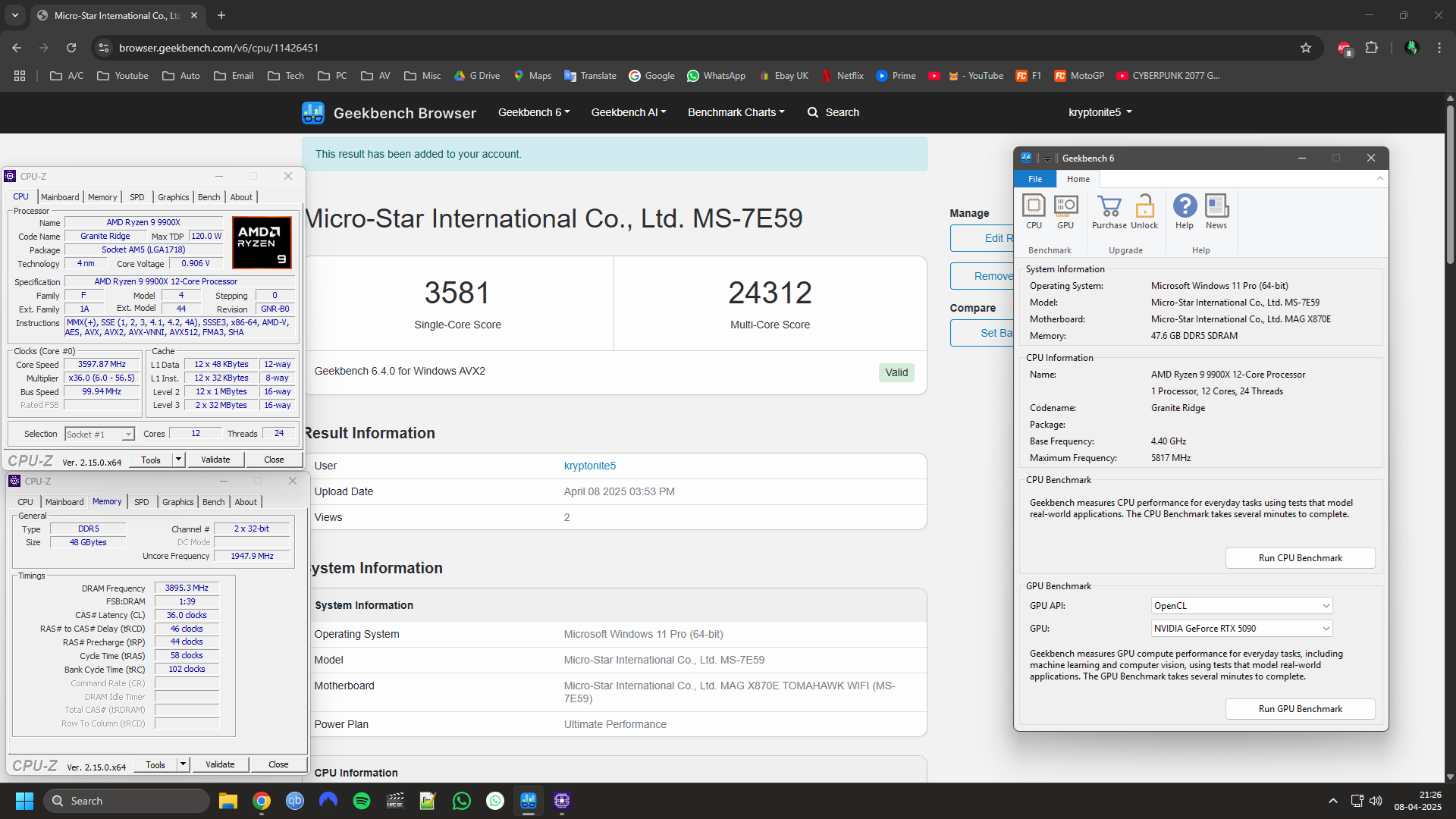Image resolution: width=1456 pixels, height=819 pixels.
Task: Open the Geekbench 6 navbar dropdown
Action: click(x=534, y=112)
